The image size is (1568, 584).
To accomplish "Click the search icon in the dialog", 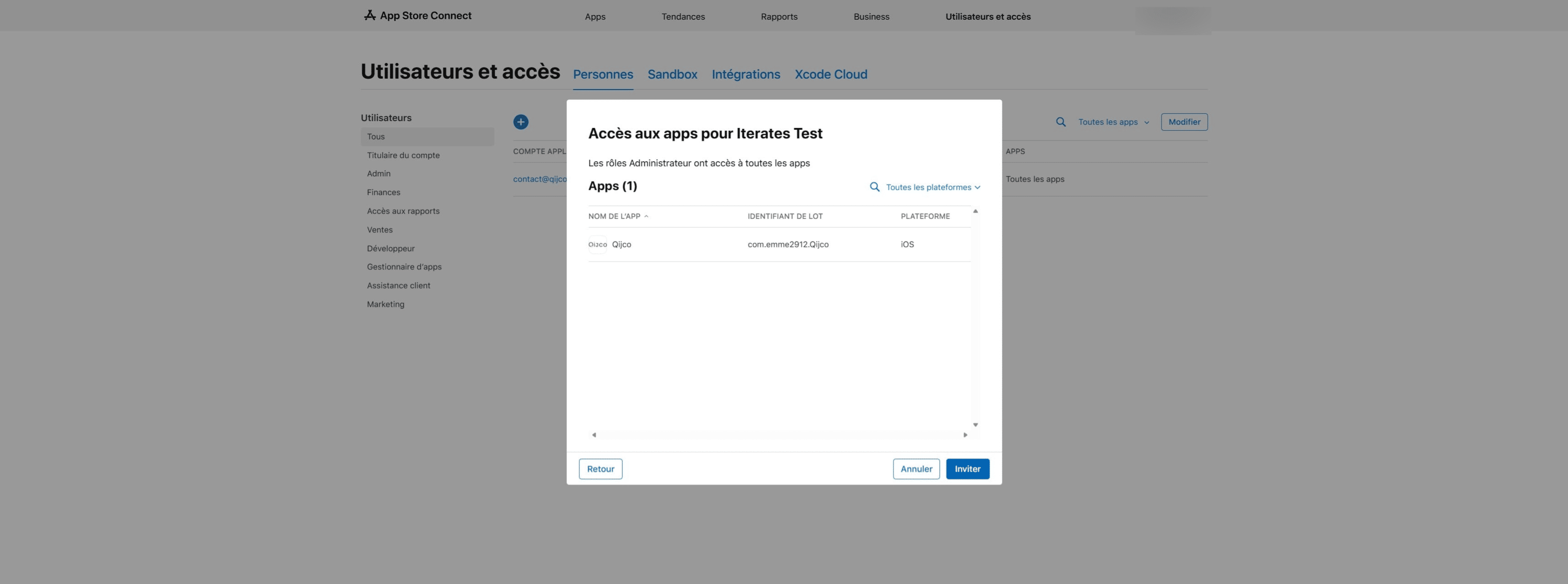I will (874, 187).
